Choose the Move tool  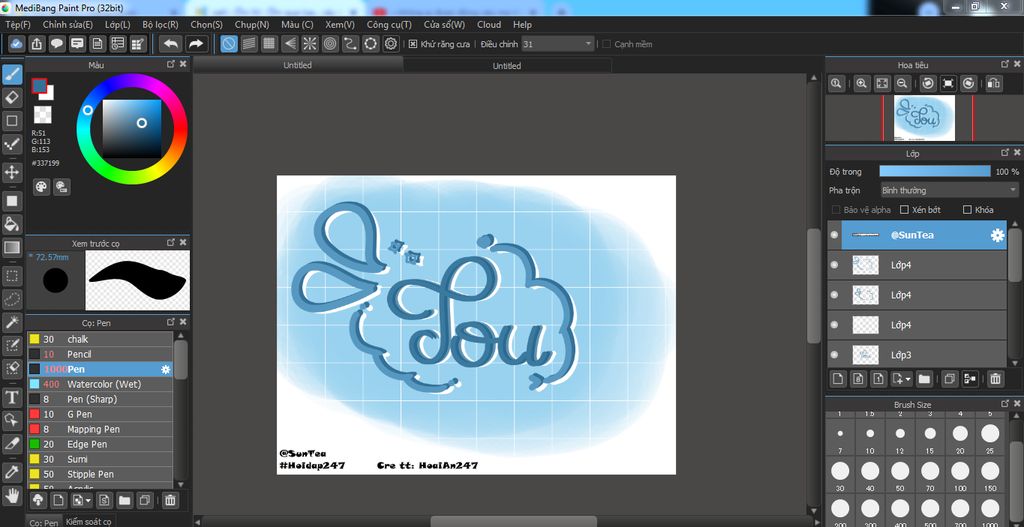click(12, 172)
